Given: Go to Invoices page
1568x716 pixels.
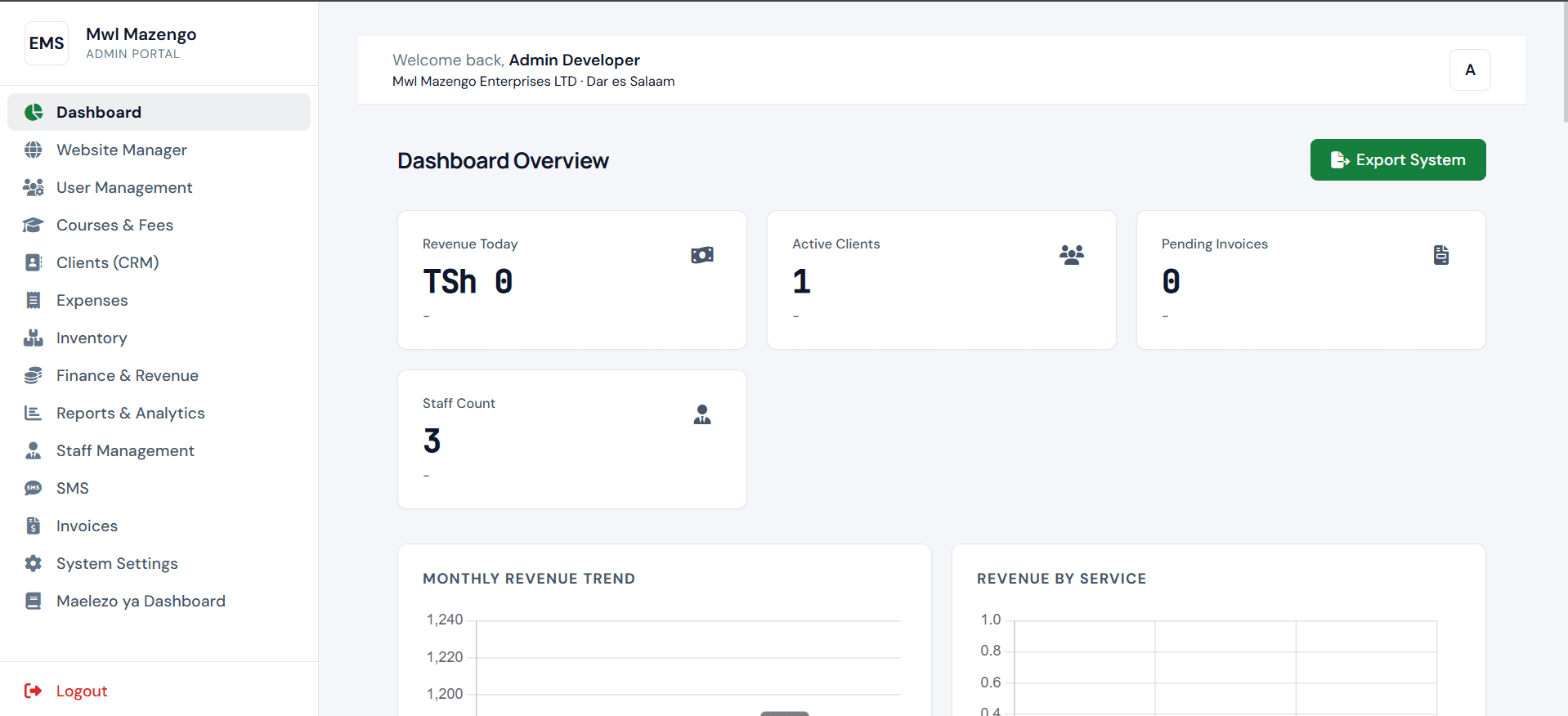Looking at the screenshot, I should [159, 526].
